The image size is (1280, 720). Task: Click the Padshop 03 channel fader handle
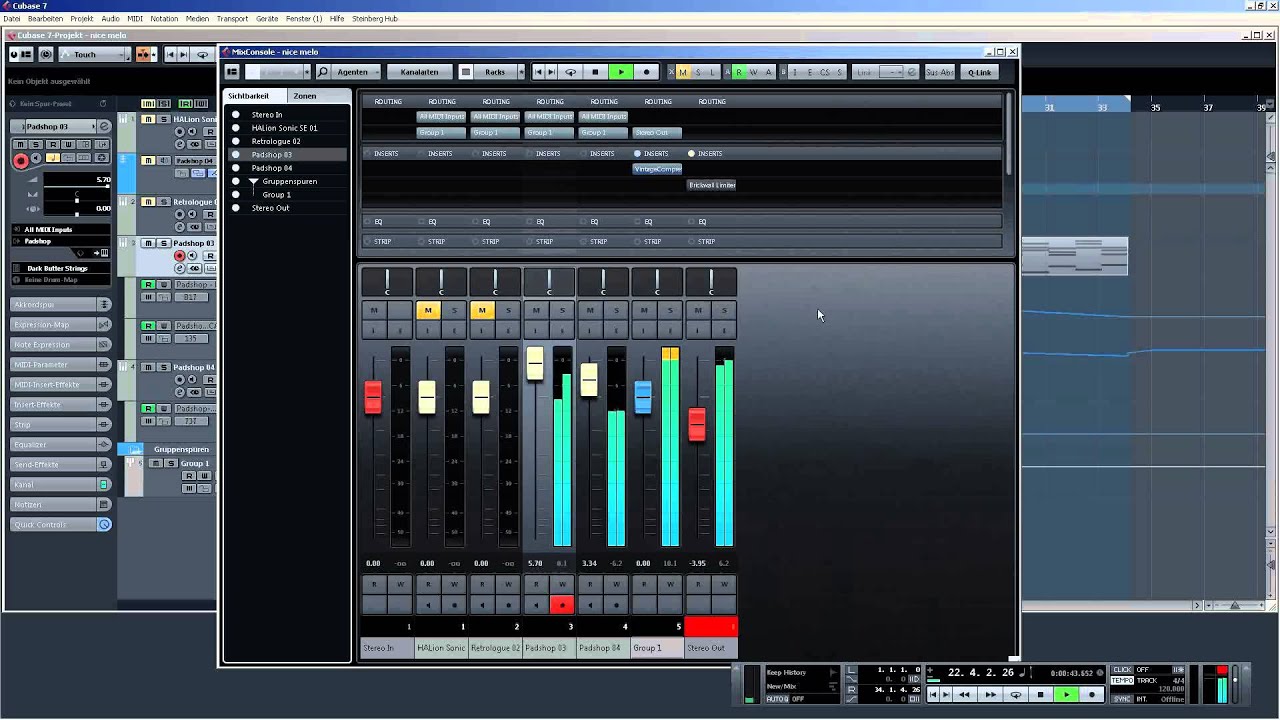(x=535, y=364)
